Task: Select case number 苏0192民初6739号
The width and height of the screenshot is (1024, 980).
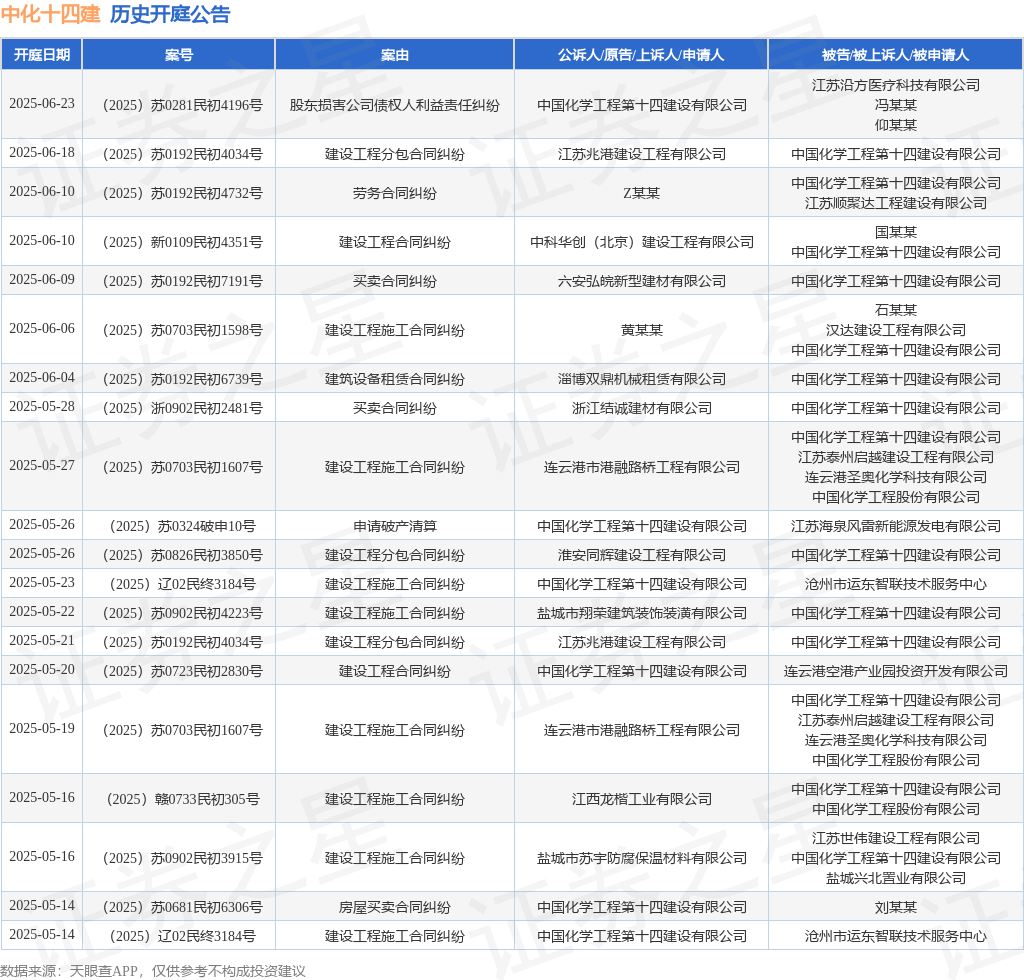Action: point(183,379)
